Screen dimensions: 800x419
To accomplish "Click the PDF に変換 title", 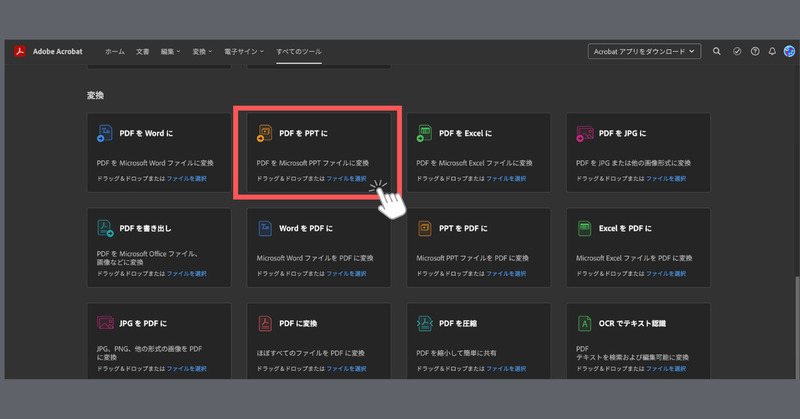I will 298,323.
